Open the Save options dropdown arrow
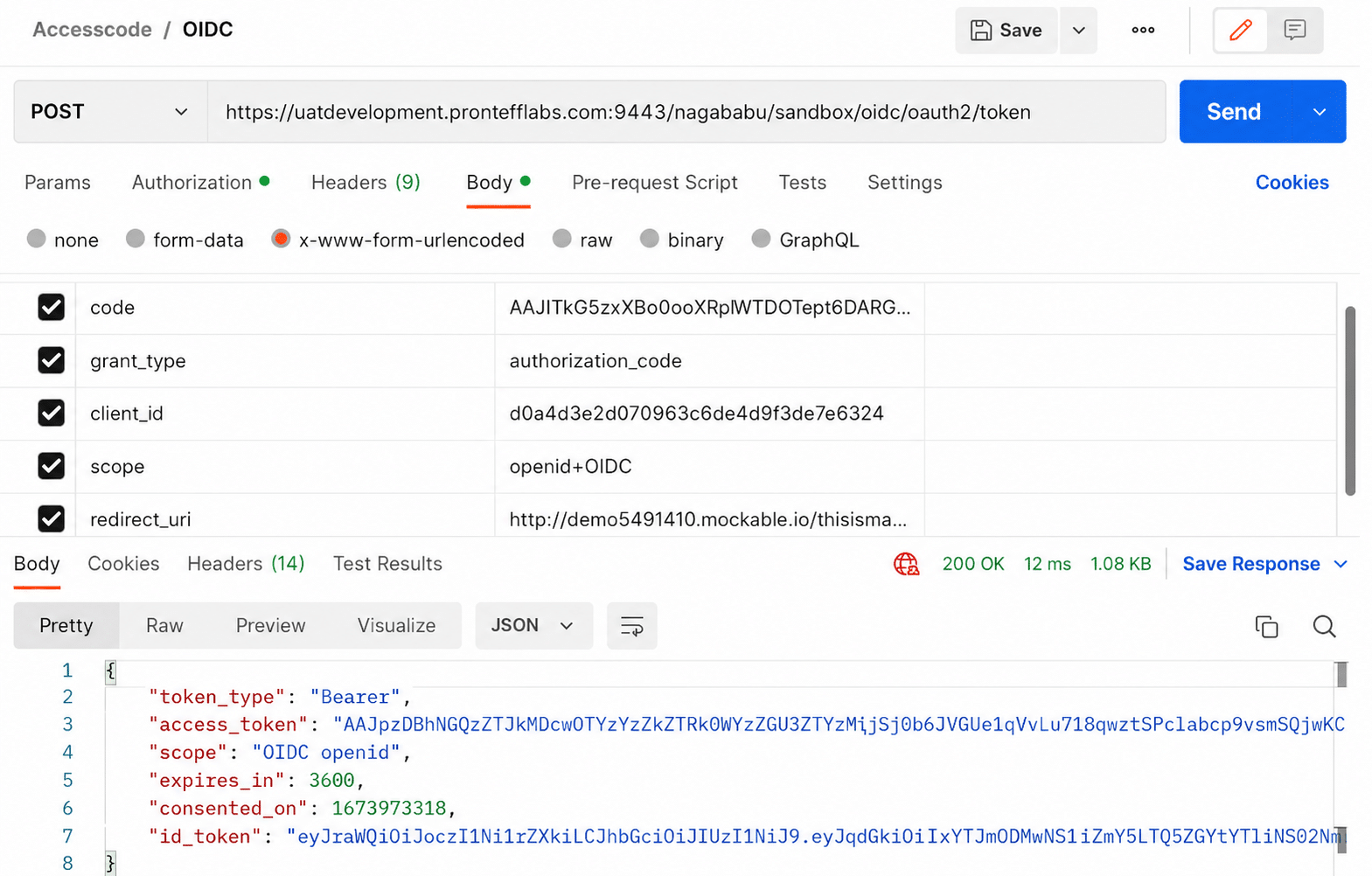This screenshot has height=876, width=1372. tap(1079, 31)
